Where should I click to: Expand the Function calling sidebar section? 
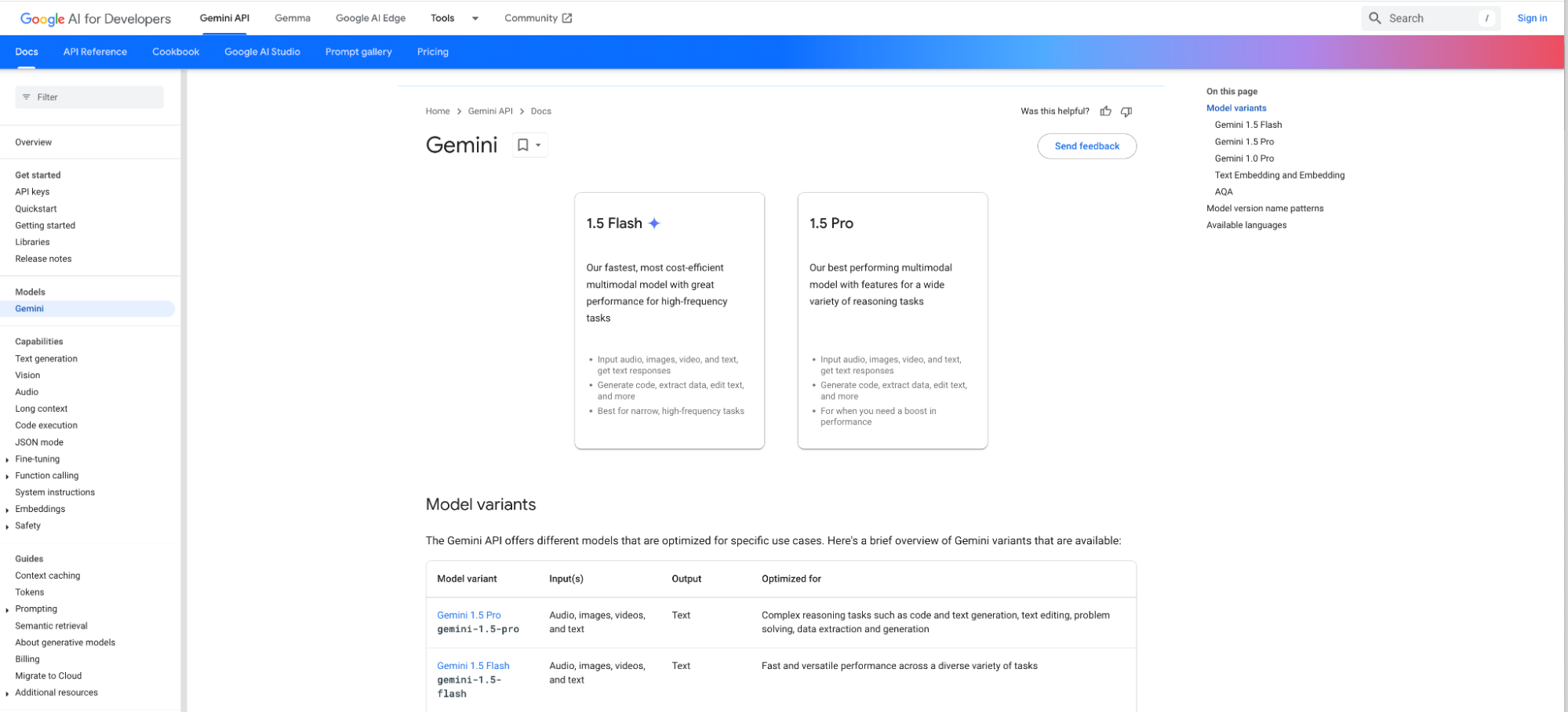[x=7, y=476]
